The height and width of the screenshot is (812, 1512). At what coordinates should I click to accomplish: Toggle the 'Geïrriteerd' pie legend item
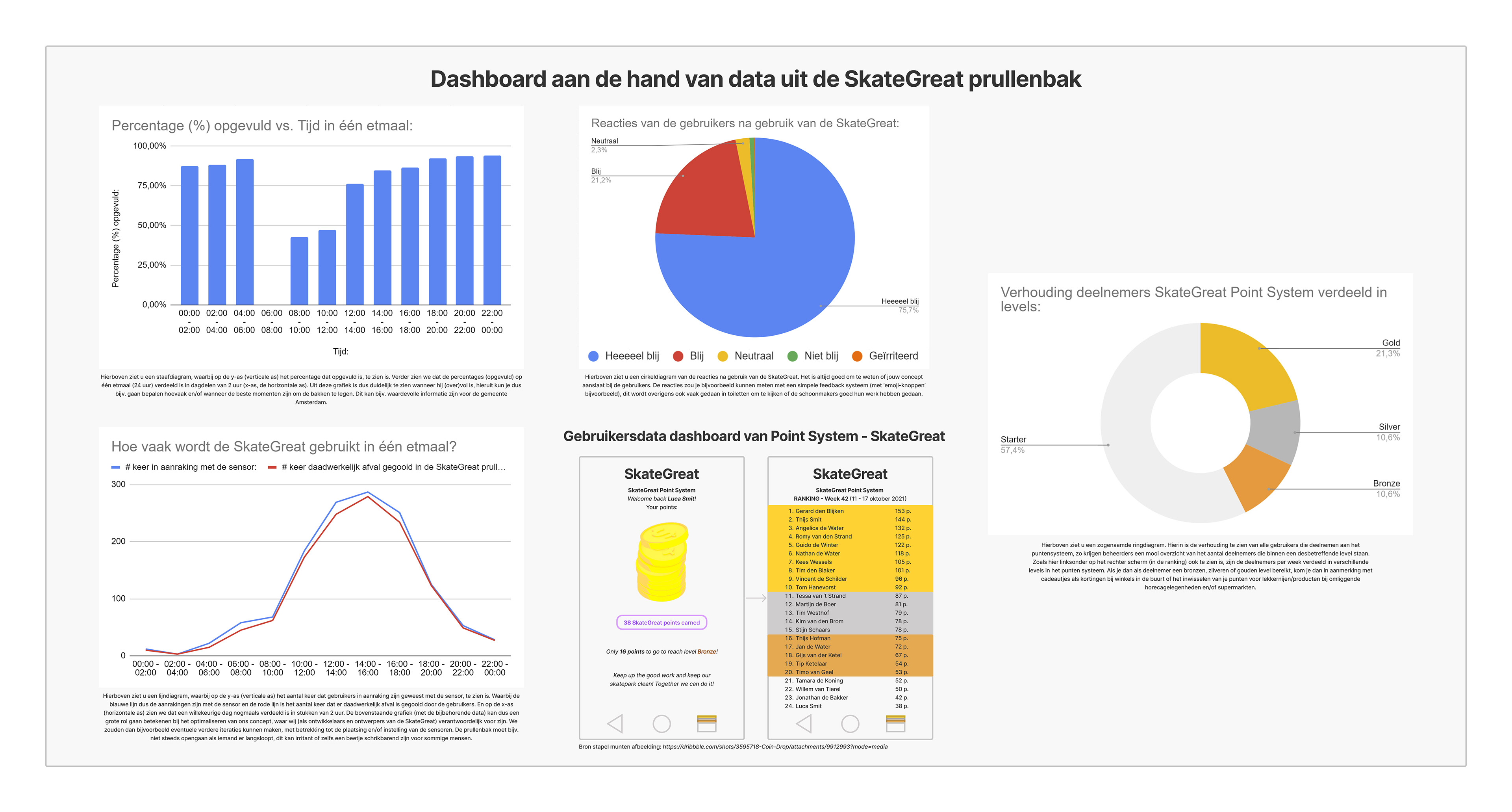pyautogui.click(x=893, y=356)
